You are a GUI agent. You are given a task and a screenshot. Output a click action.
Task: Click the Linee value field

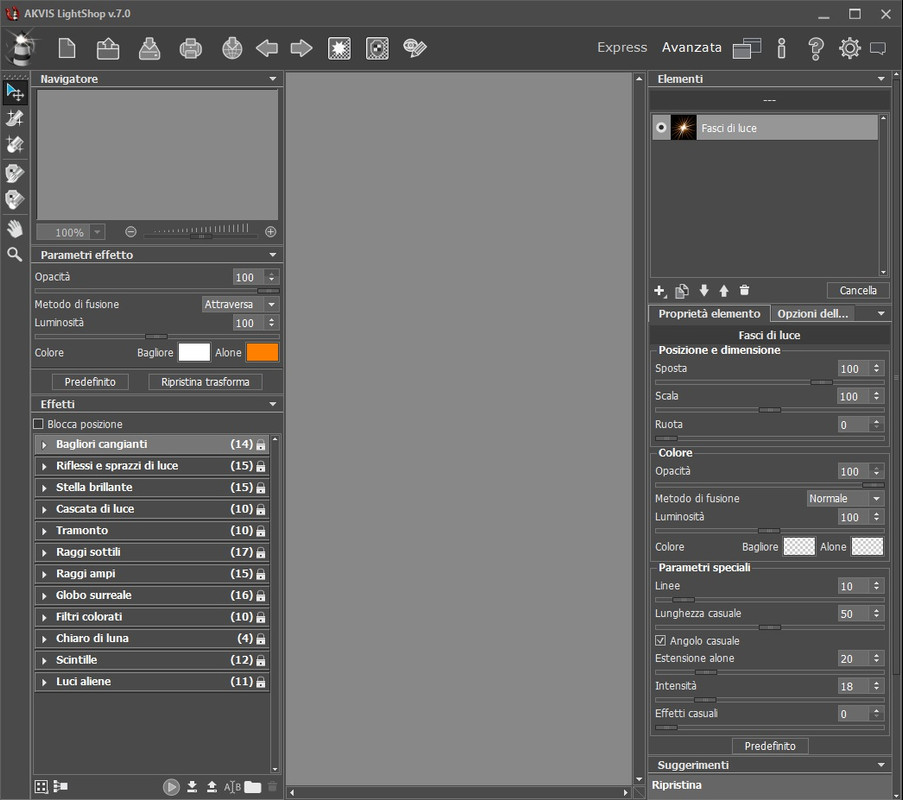click(852, 586)
